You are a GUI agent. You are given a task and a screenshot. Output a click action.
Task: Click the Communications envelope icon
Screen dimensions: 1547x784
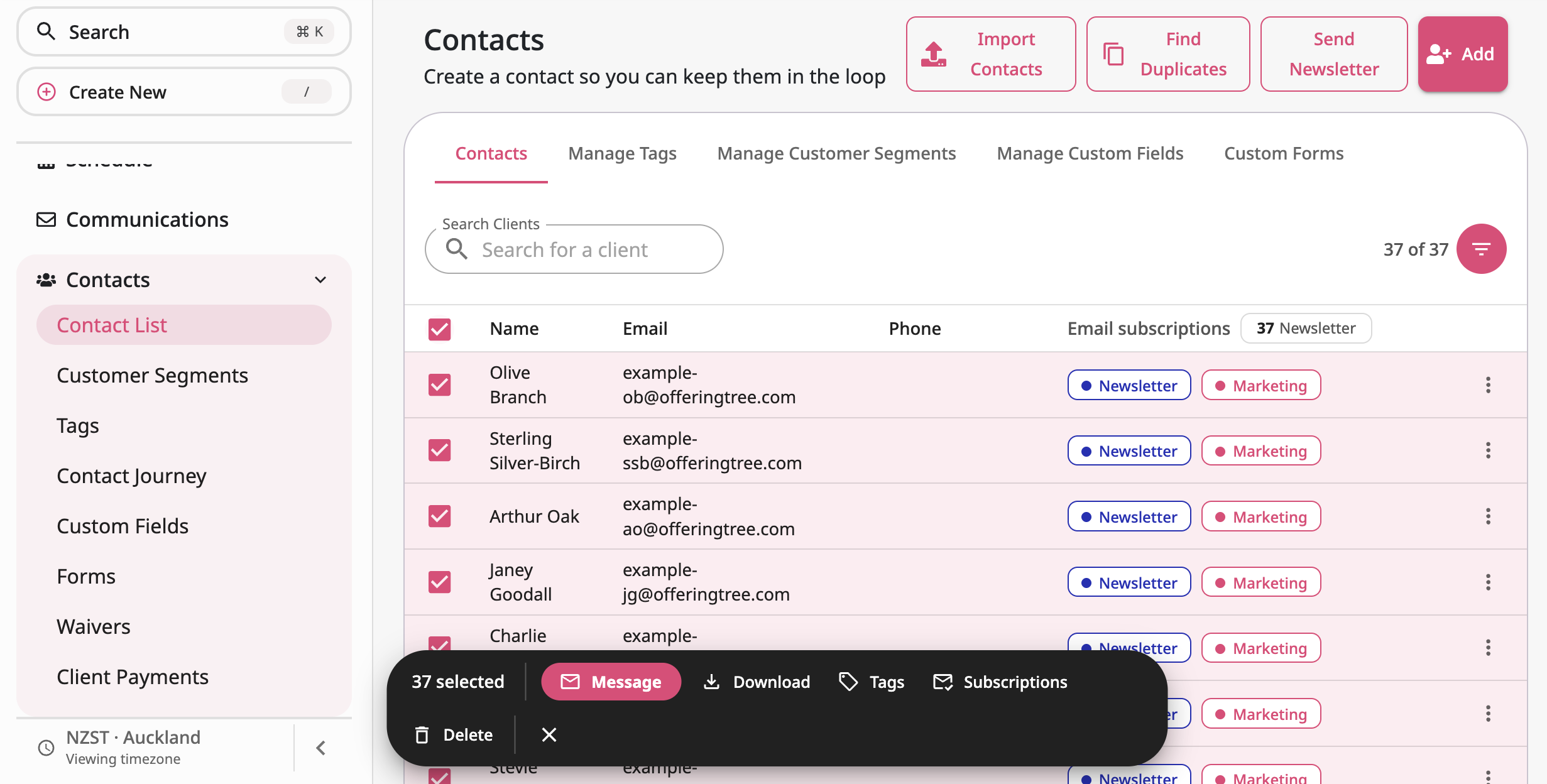[46, 219]
